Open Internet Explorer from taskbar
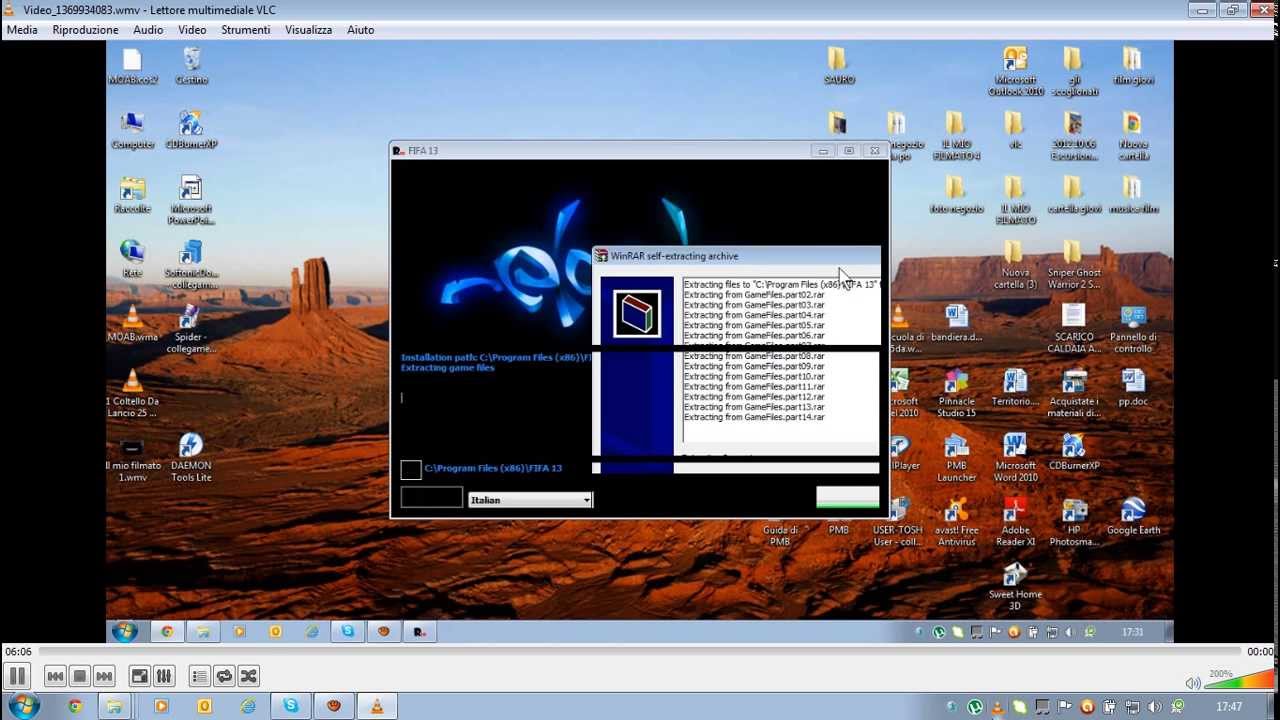Image resolution: width=1280 pixels, height=720 pixels. point(248,706)
